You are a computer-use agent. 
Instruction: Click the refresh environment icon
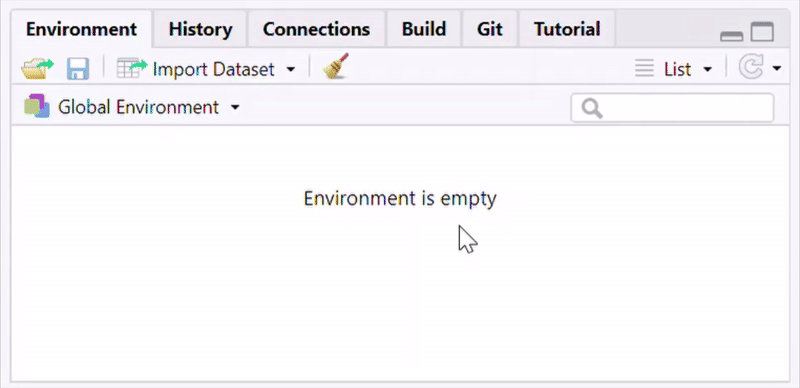751,67
